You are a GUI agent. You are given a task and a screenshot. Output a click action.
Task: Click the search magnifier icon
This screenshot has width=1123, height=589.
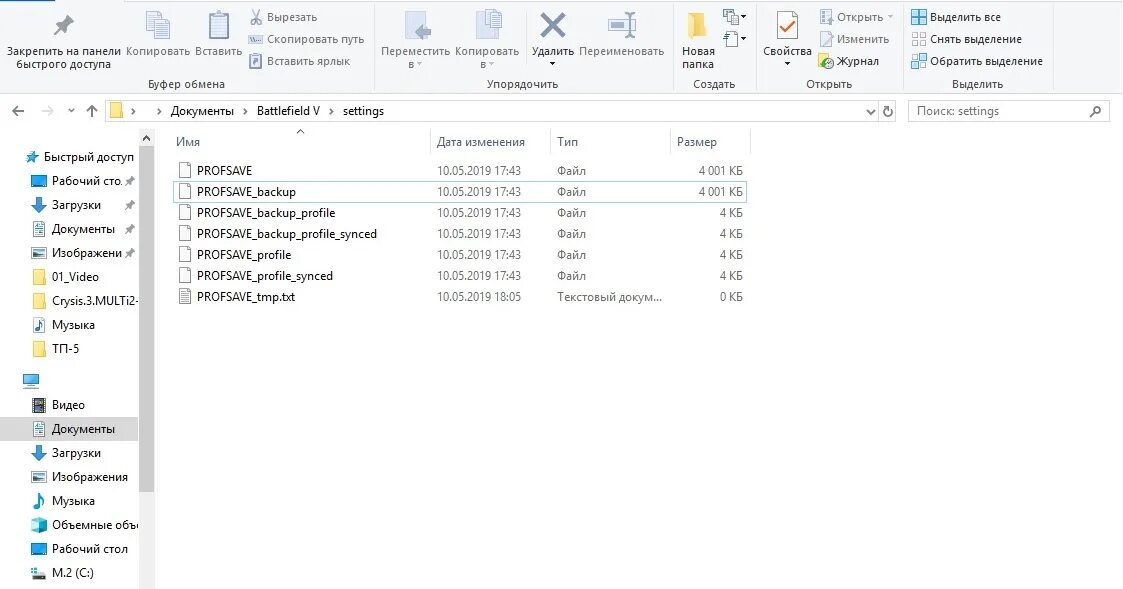pos(1095,111)
